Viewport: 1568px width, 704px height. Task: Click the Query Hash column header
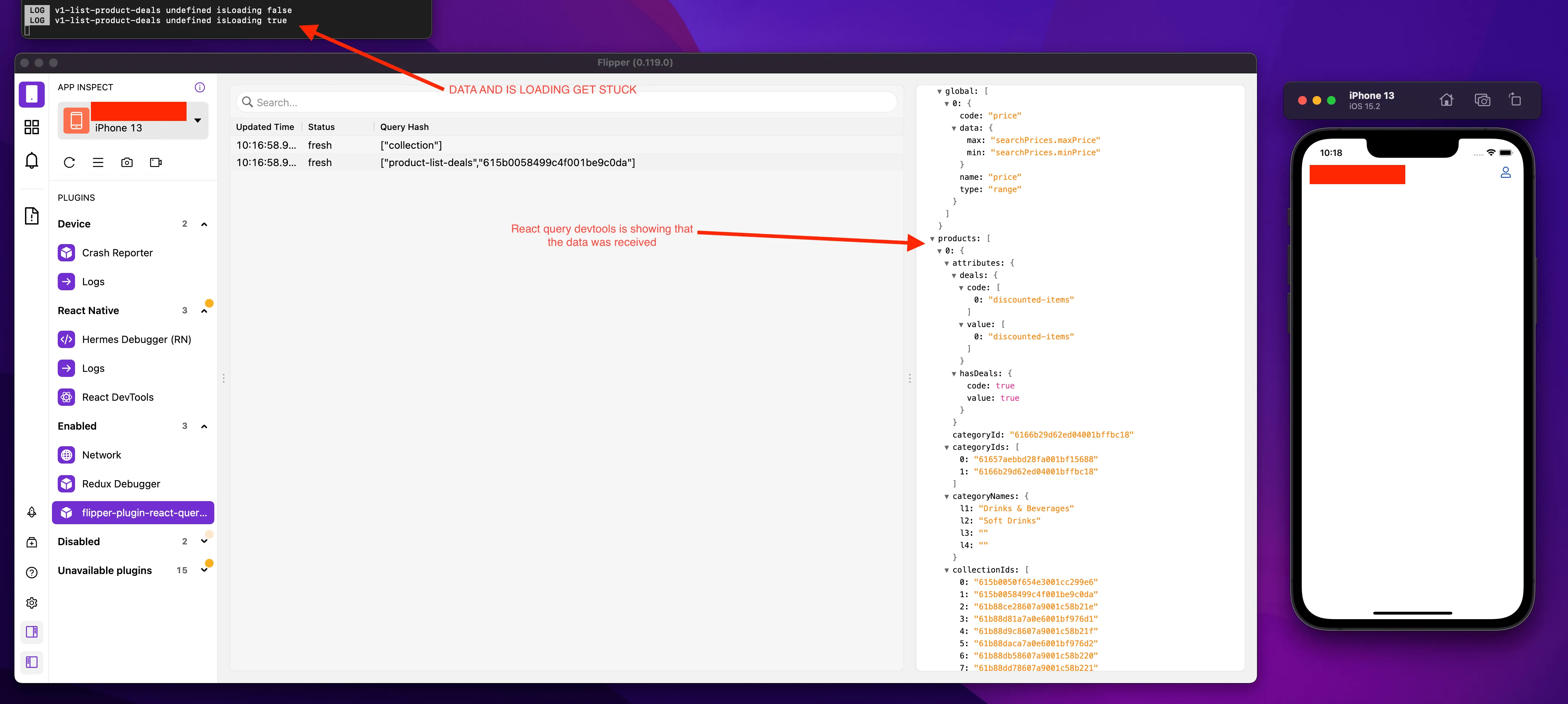pyautogui.click(x=404, y=127)
